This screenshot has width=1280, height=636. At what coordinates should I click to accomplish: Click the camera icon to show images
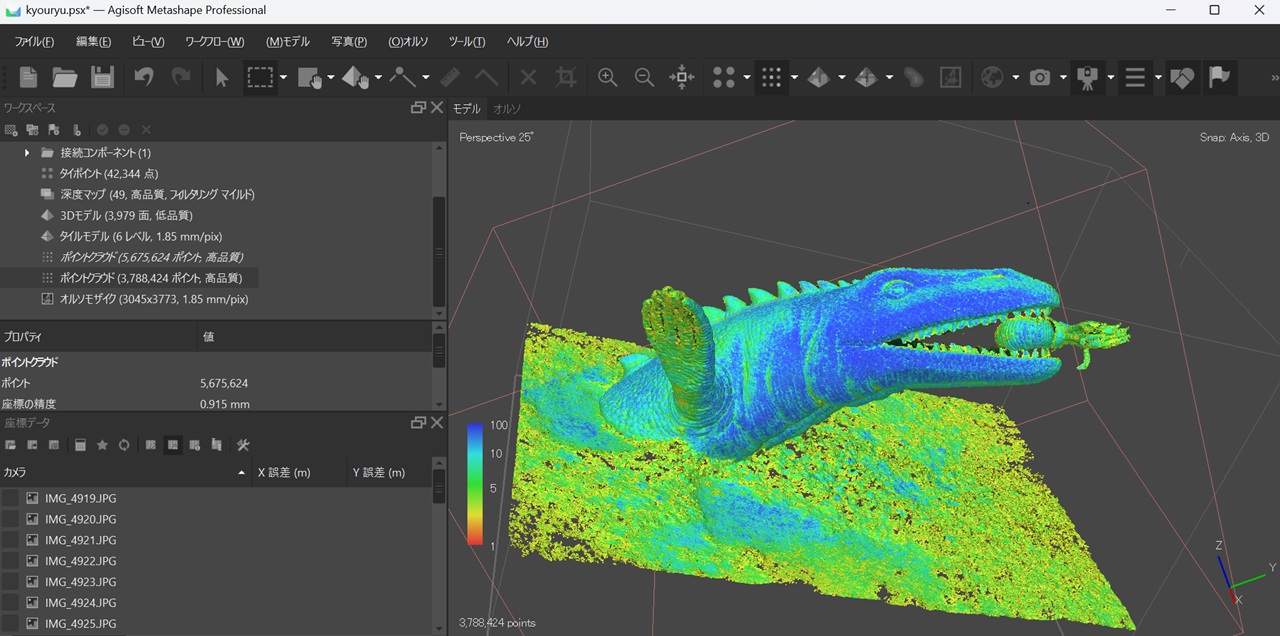coord(1040,77)
